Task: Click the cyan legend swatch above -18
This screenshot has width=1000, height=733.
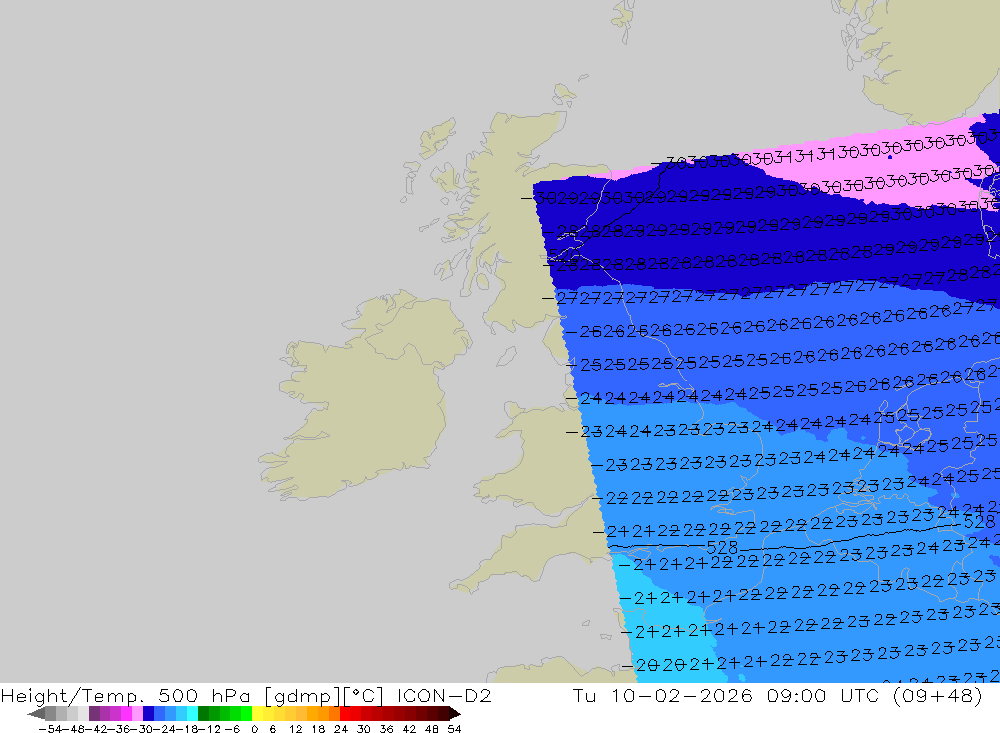Action: [192, 714]
